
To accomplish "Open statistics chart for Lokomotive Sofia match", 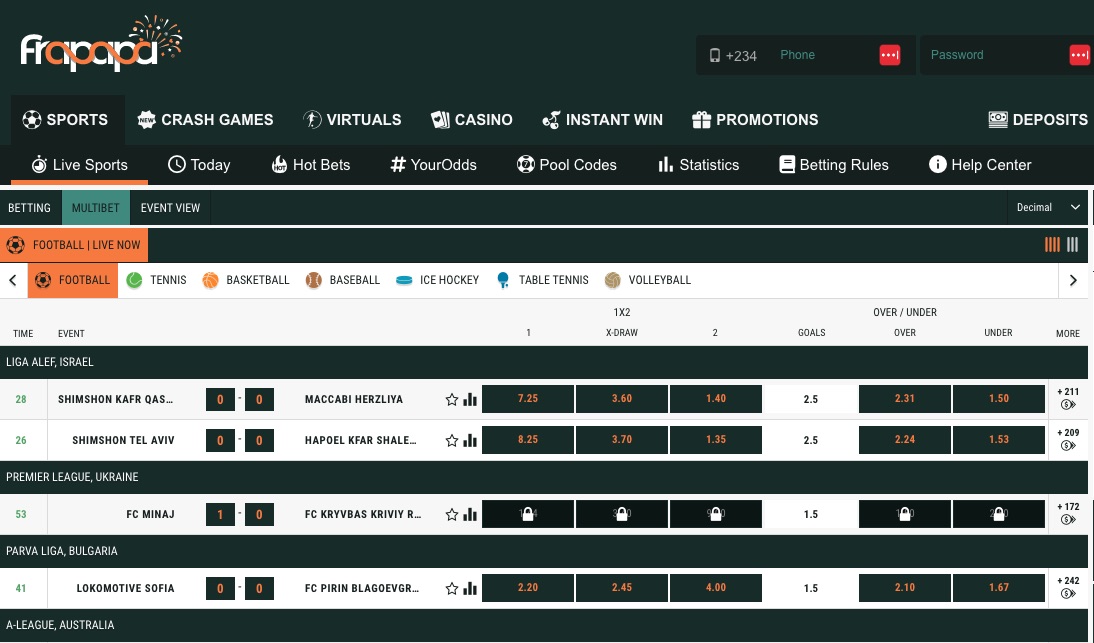I will [x=470, y=589].
